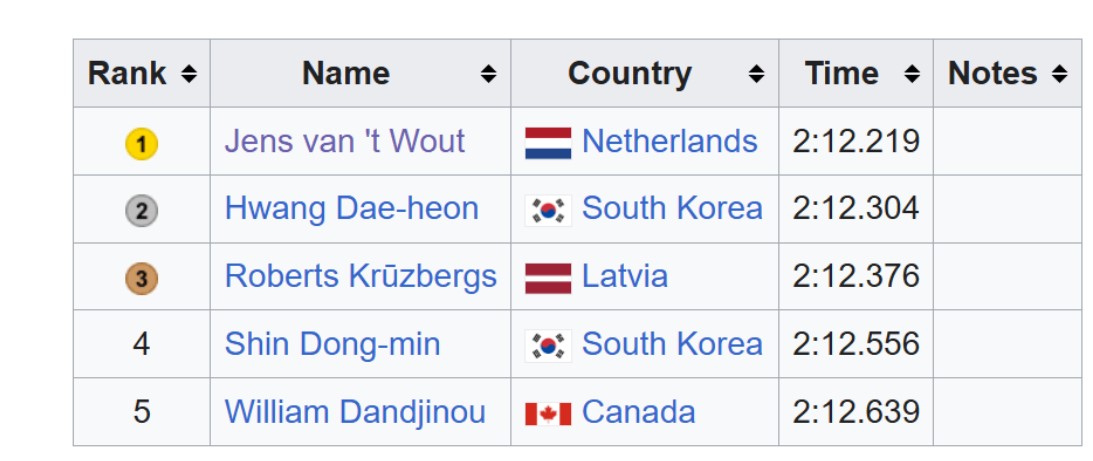Click South Korea flag beside Hwang Dae-heon

[x=548, y=210]
